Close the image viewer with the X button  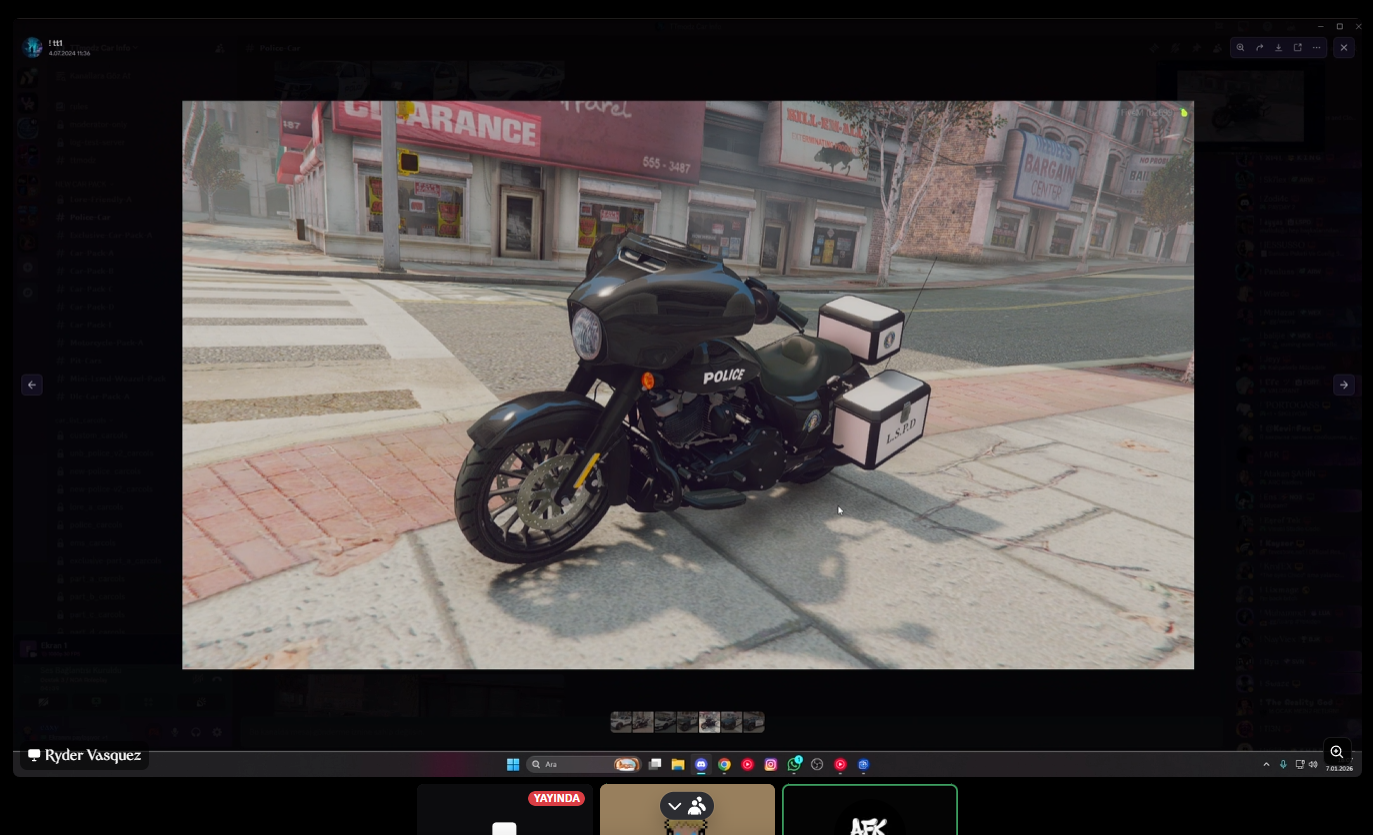(x=1344, y=47)
